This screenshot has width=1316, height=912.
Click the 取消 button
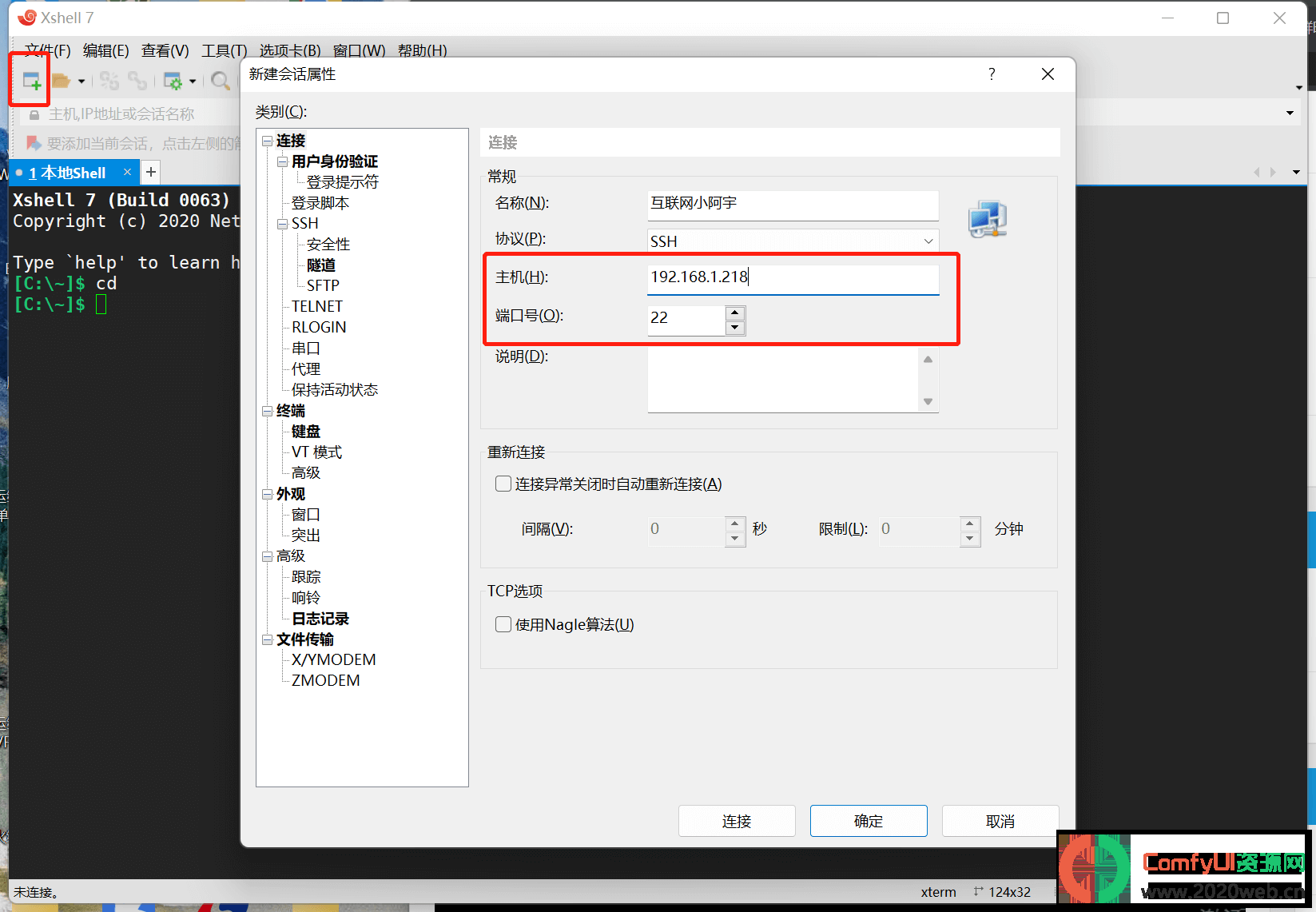[x=1000, y=821]
